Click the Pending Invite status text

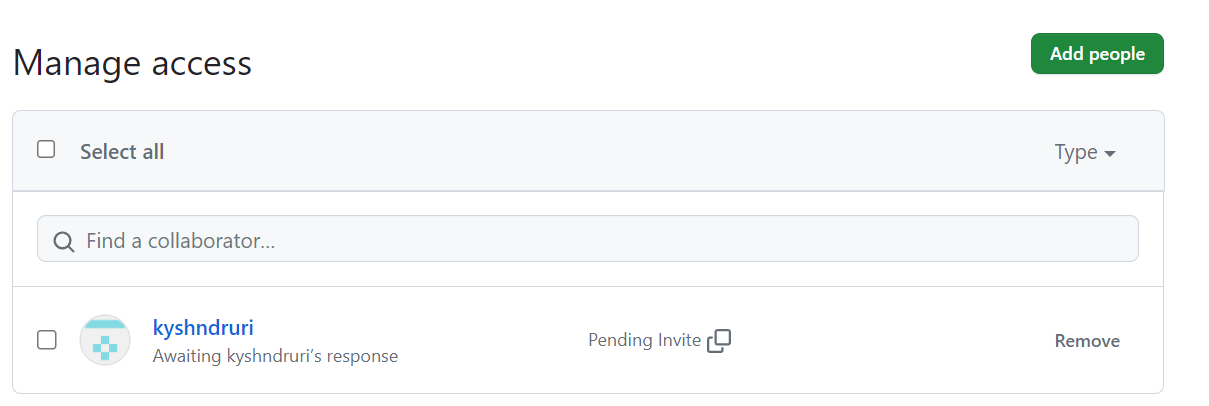(x=644, y=340)
